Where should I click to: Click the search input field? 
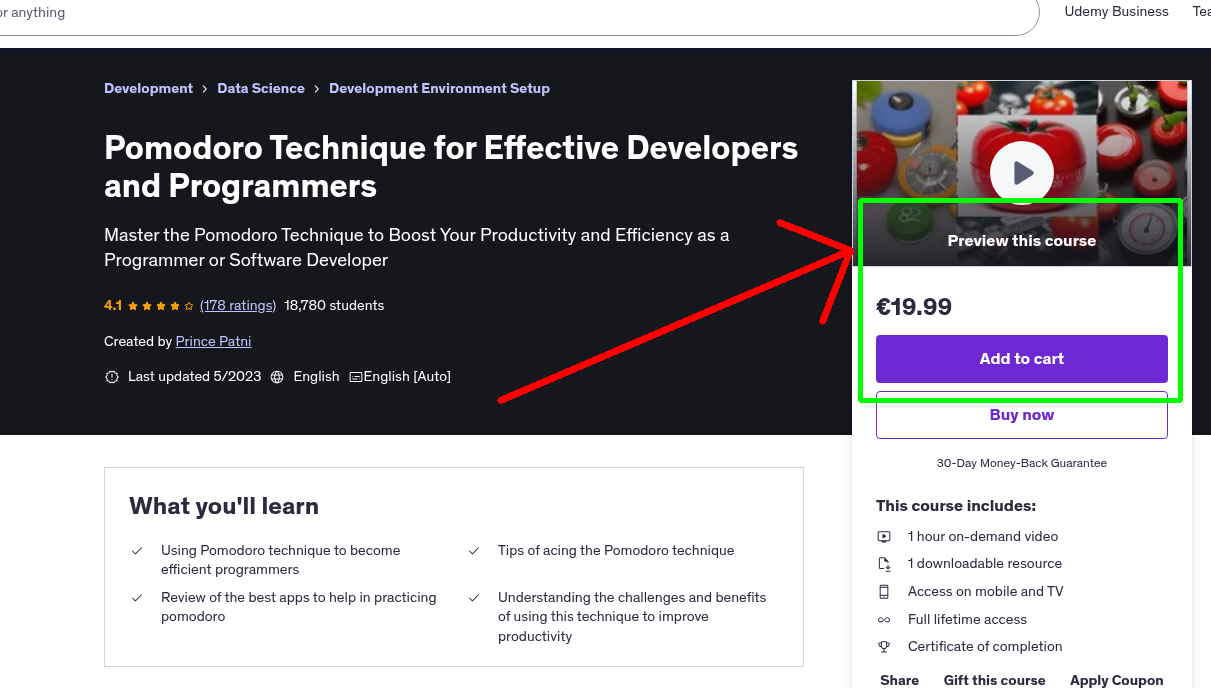point(500,14)
